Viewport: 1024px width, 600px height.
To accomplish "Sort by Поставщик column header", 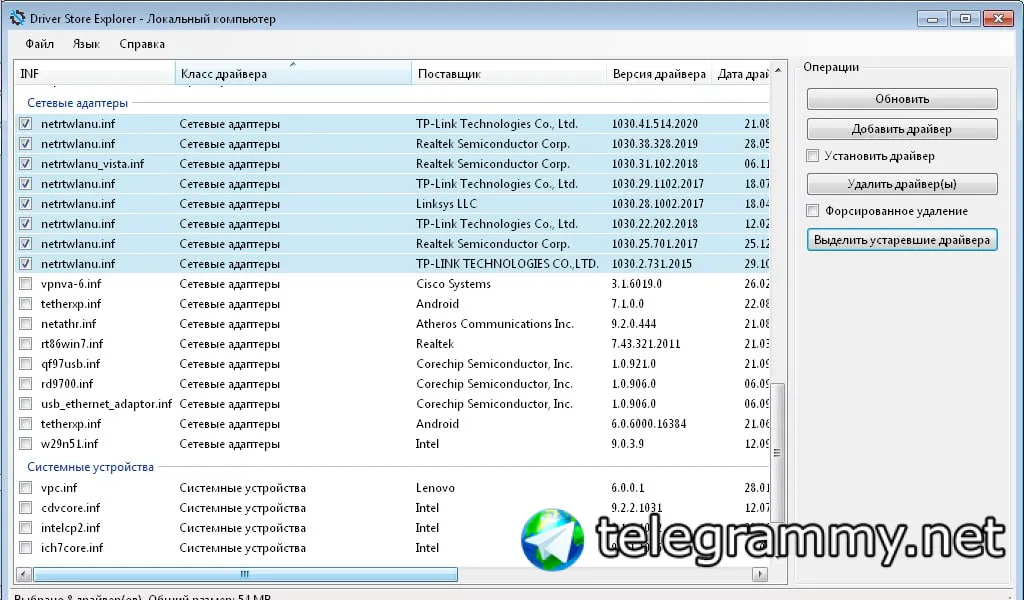I will click(x=509, y=74).
